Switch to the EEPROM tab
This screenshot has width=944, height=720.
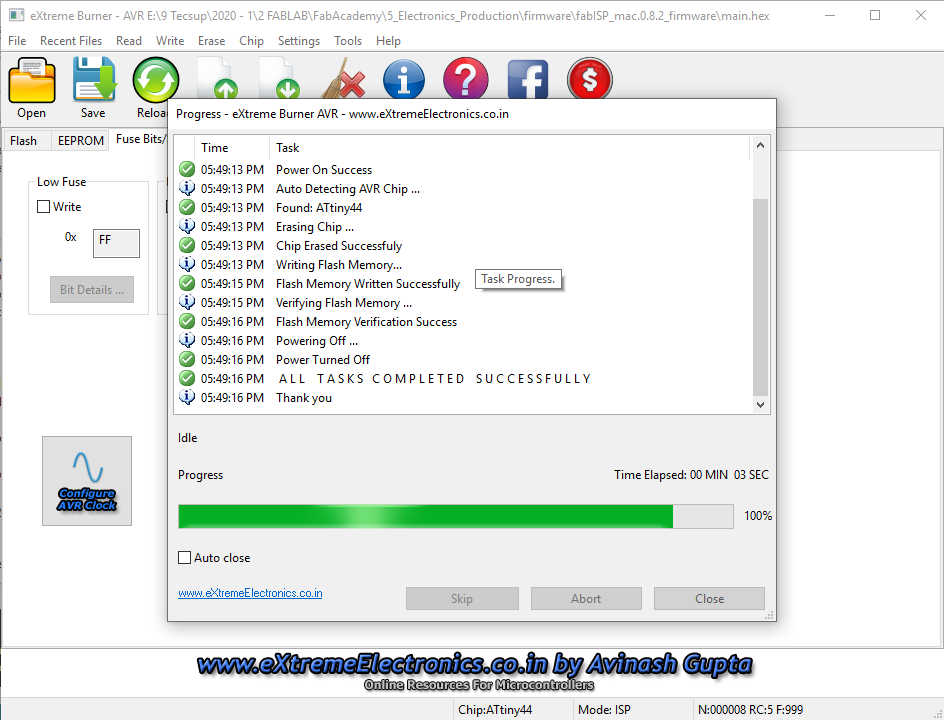coord(81,140)
